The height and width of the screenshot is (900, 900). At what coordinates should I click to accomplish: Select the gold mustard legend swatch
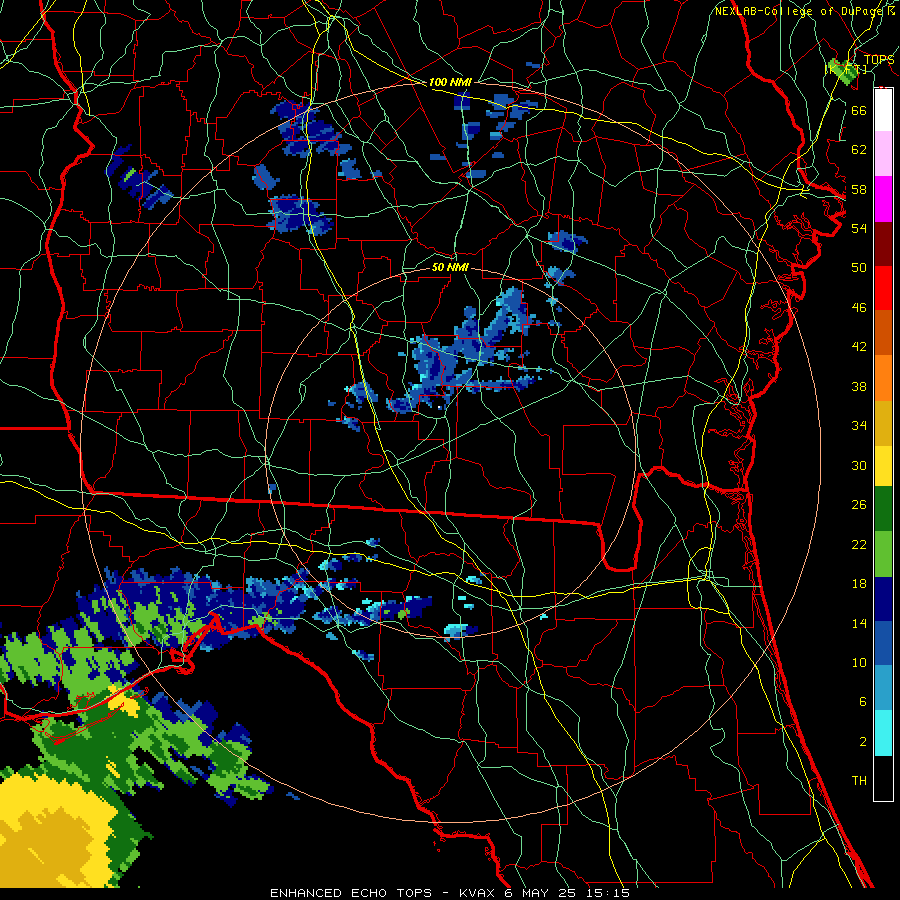point(883,423)
